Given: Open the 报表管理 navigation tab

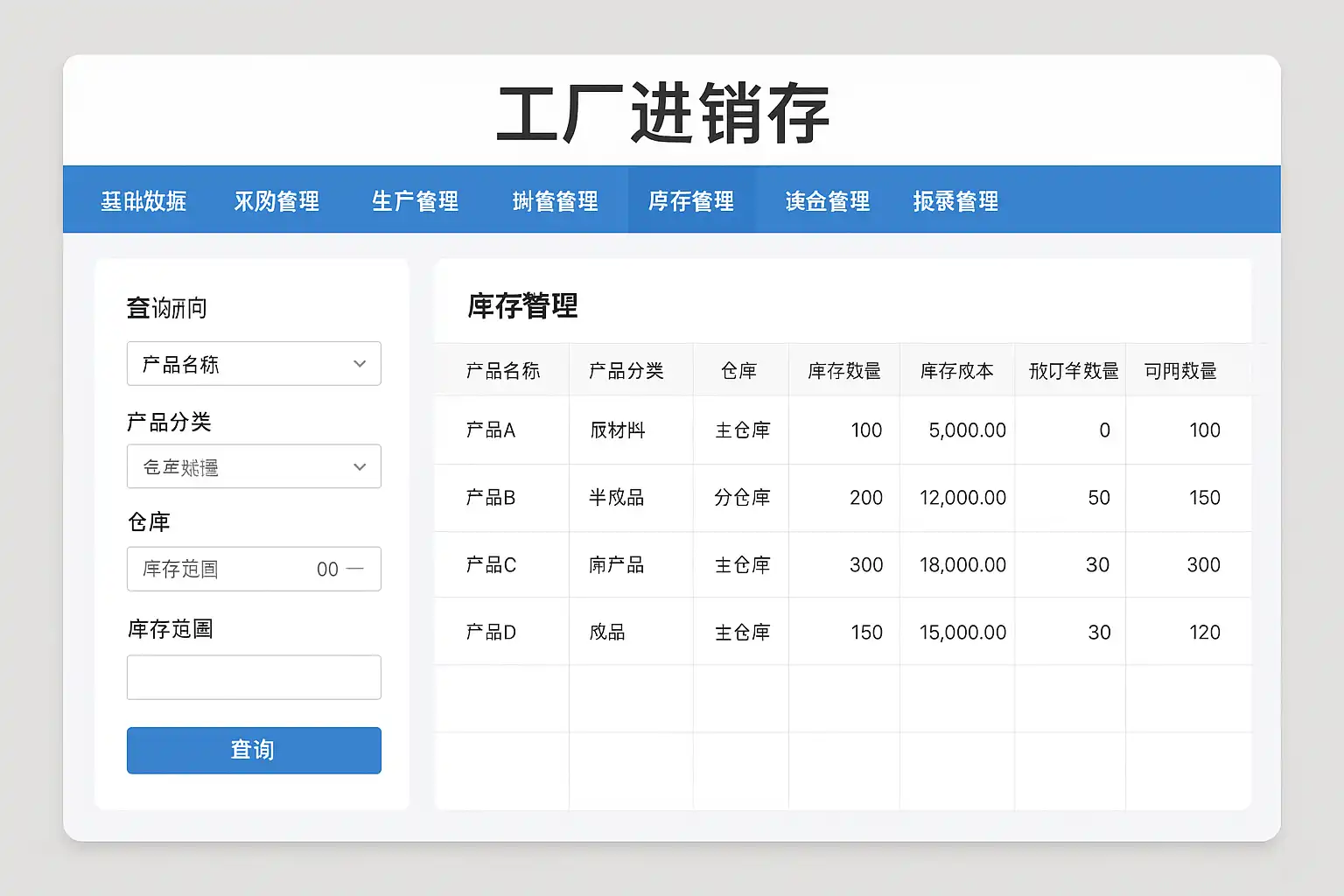Looking at the screenshot, I should (955, 201).
